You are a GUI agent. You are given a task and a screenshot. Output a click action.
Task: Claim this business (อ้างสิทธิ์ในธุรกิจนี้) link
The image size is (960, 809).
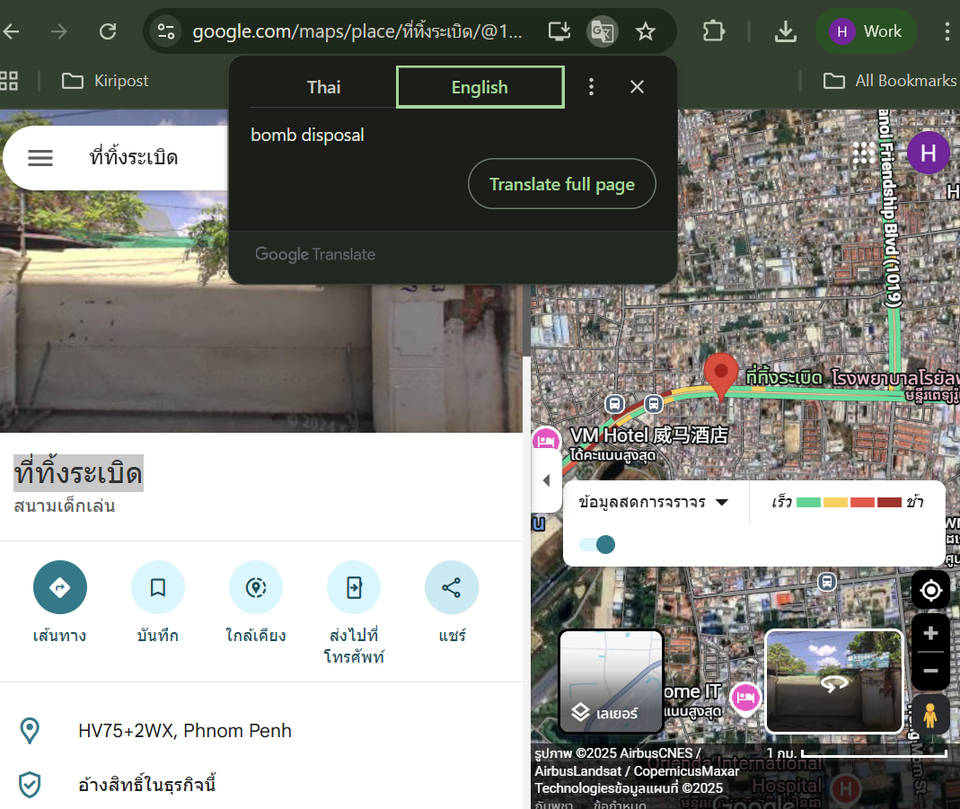[146, 785]
